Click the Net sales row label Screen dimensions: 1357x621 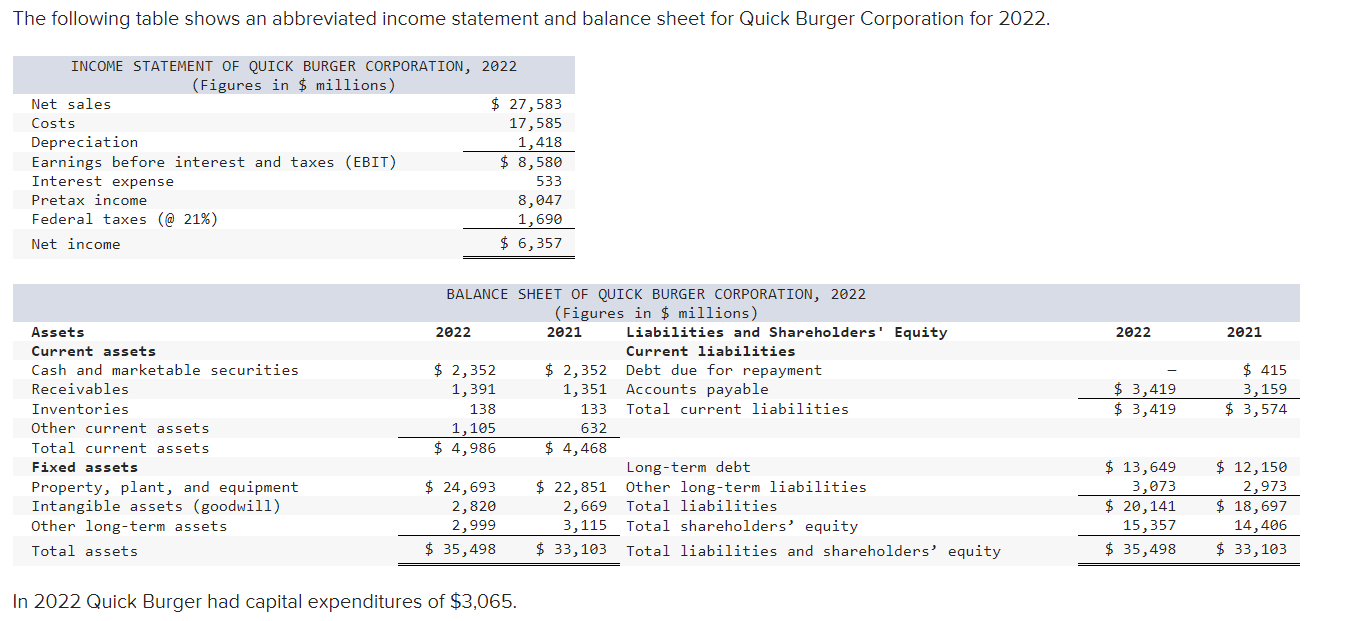tap(71, 104)
